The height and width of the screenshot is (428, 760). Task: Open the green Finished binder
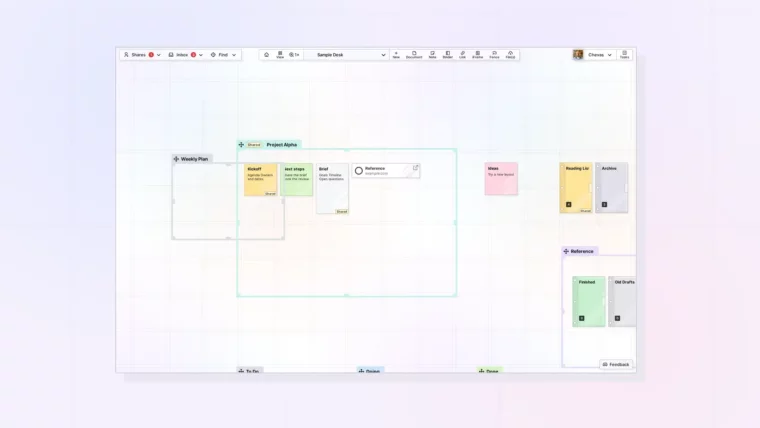coord(589,301)
